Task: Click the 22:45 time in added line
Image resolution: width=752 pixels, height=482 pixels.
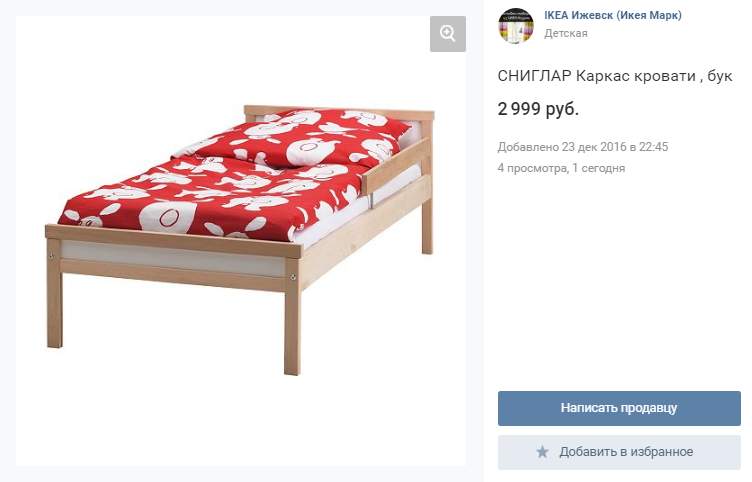Action: pyautogui.click(x=654, y=147)
